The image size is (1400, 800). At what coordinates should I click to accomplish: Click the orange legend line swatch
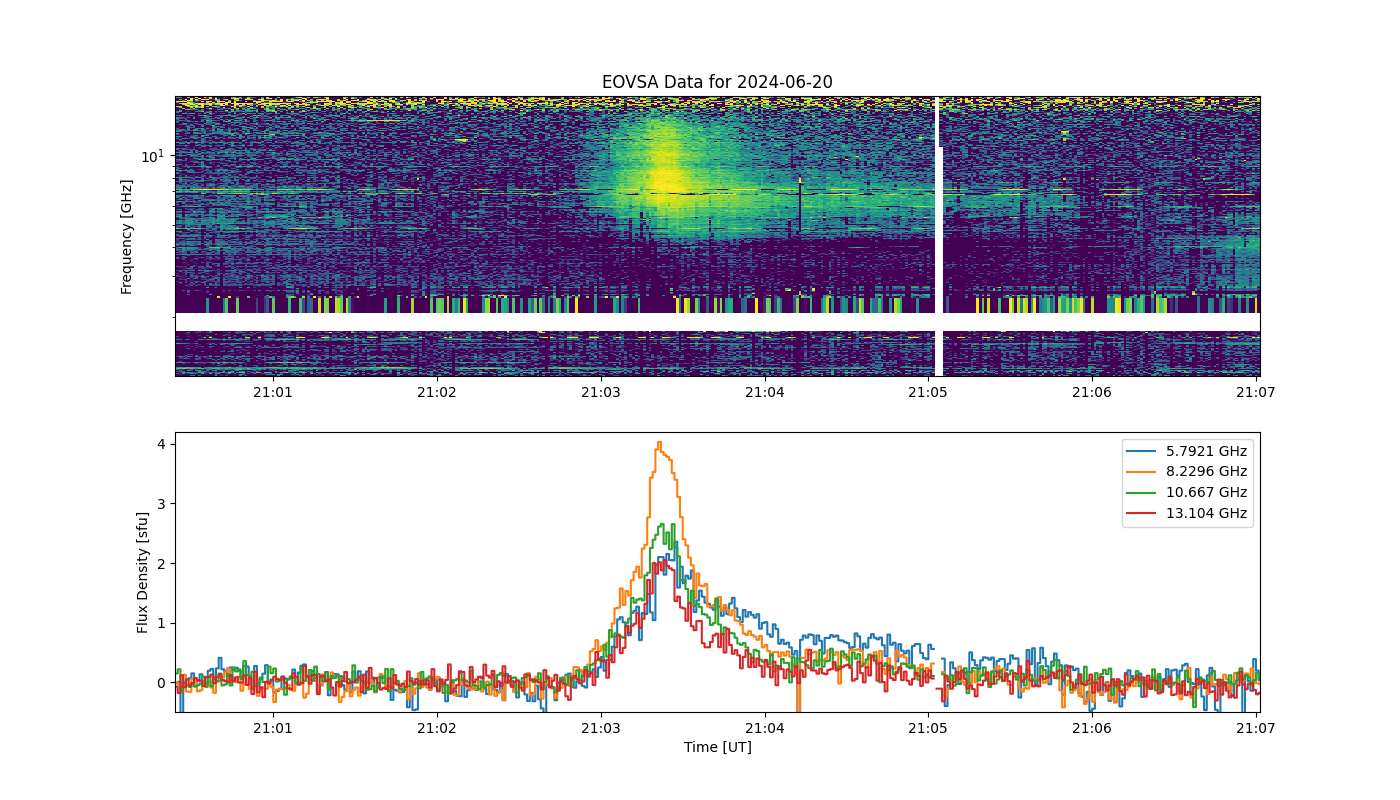[1141, 472]
